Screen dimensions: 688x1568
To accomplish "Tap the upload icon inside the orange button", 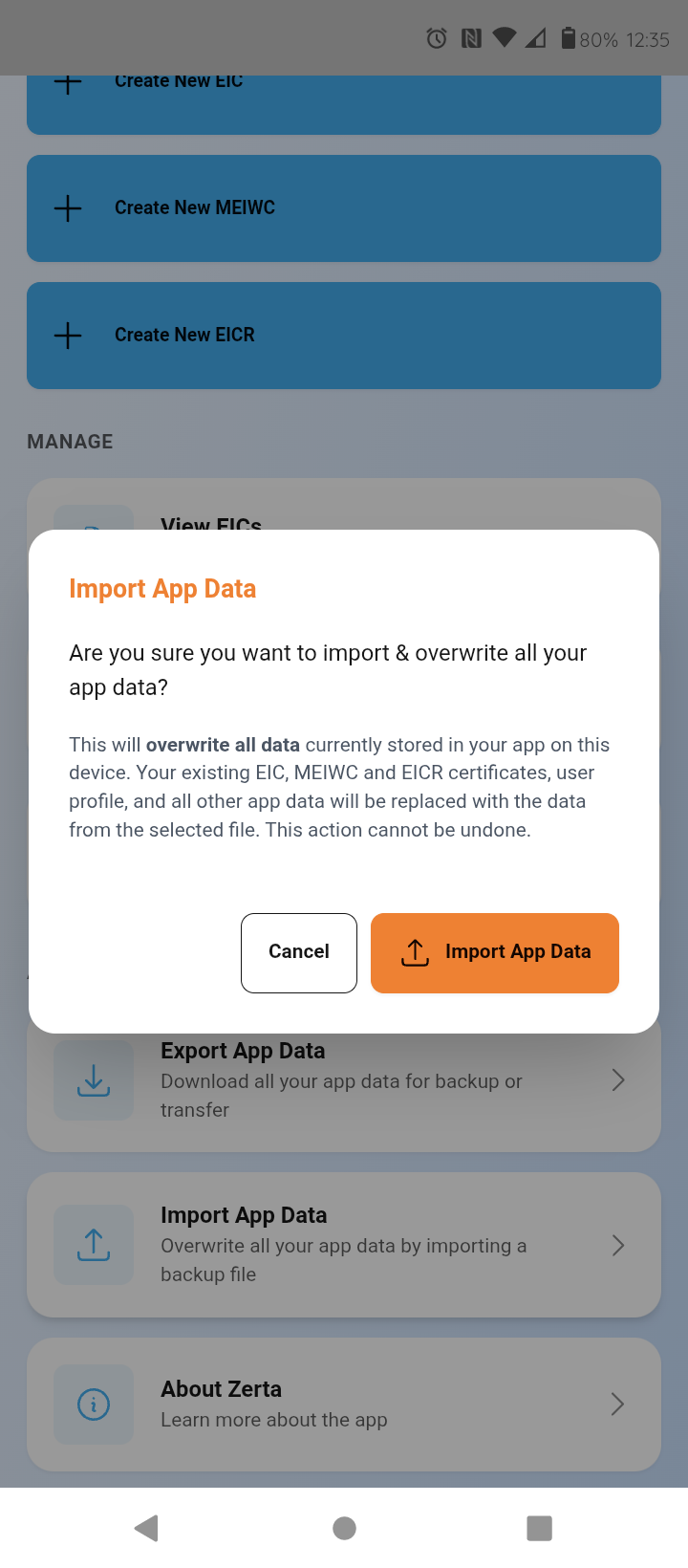I will coord(413,952).
